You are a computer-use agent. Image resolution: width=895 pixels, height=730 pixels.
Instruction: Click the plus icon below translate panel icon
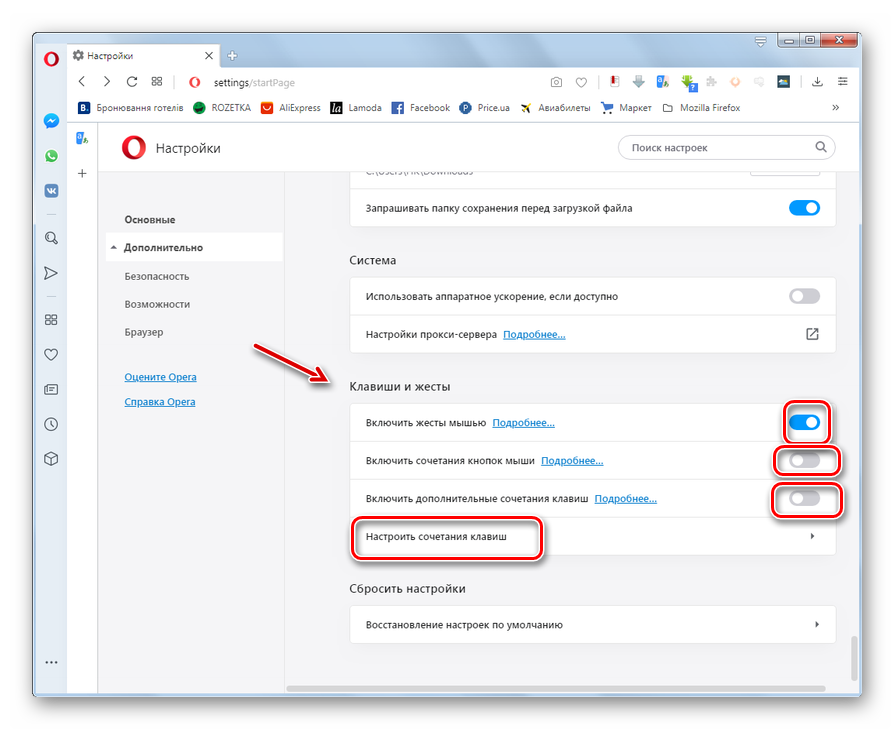pyautogui.click(x=82, y=173)
